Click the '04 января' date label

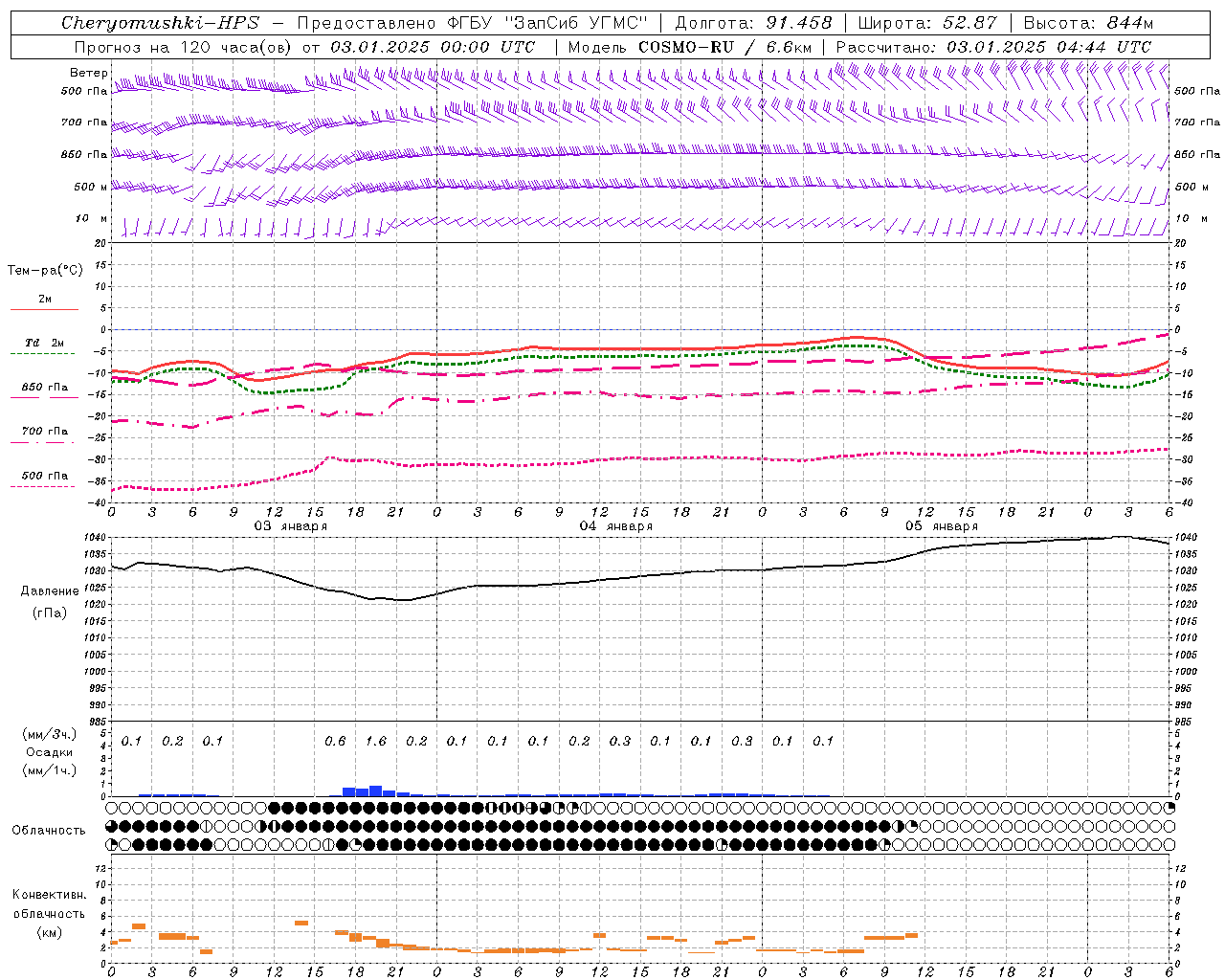(x=616, y=526)
